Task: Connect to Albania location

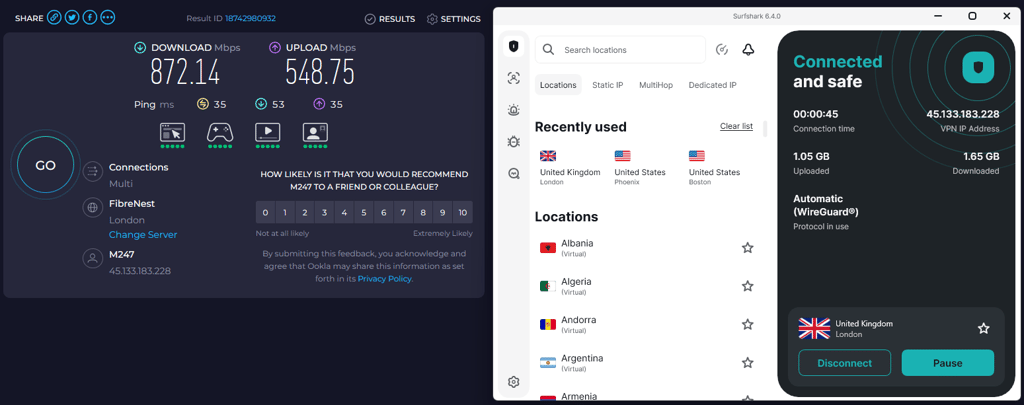Action: [647, 248]
